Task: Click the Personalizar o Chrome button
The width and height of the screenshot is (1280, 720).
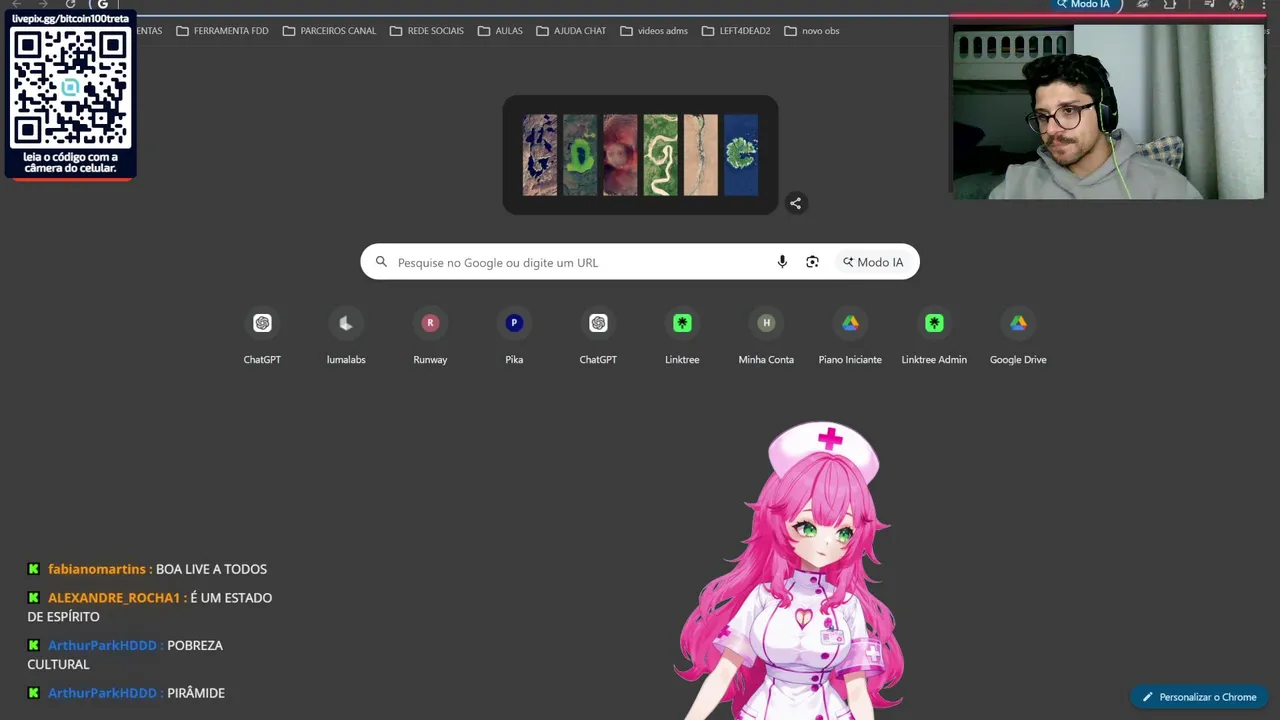Action: (x=1199, y=697)
